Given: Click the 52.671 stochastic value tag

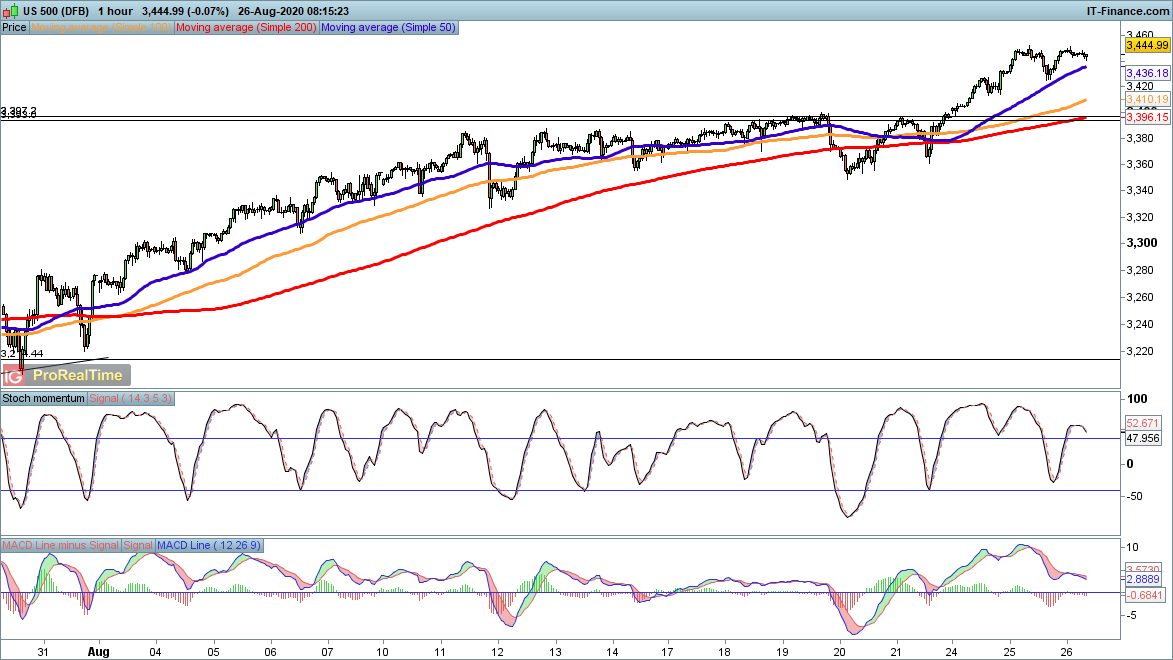Looking at the screenshot, I should (1141, 423).
